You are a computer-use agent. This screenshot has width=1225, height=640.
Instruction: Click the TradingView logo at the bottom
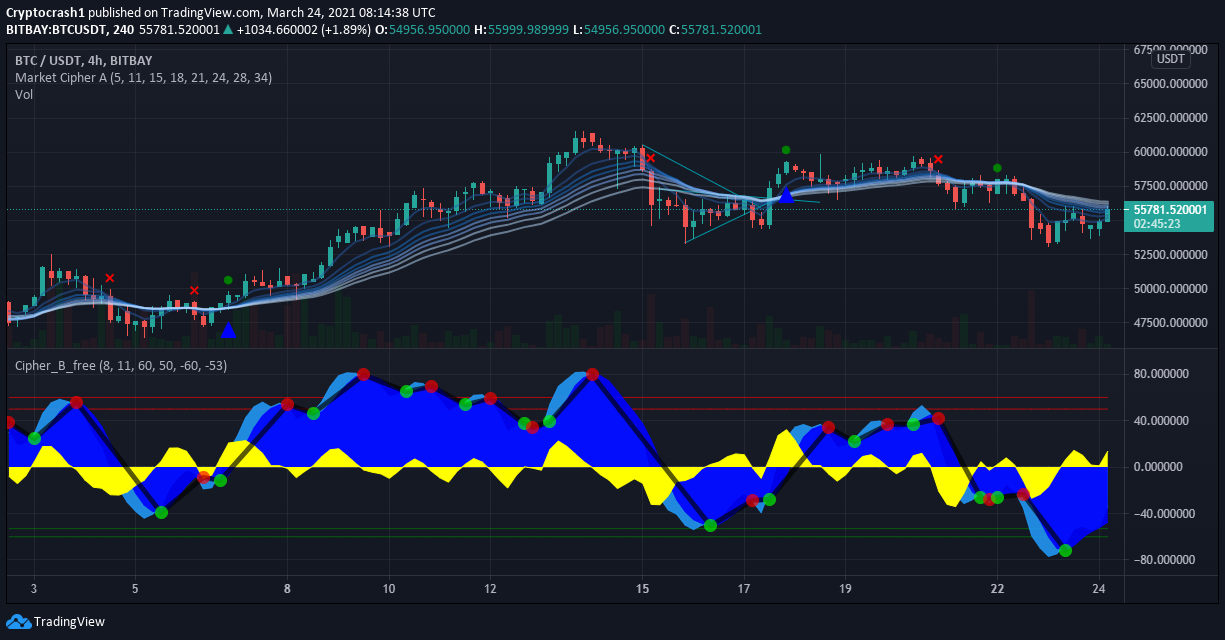pos(55,621)
